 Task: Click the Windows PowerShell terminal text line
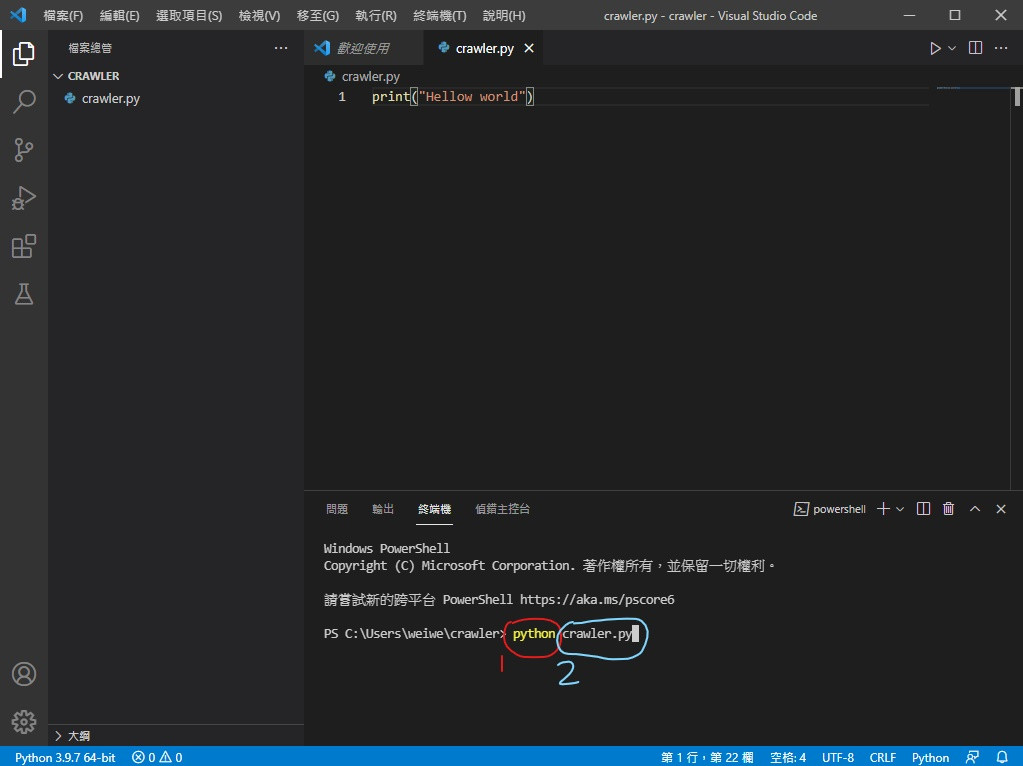(x=386, y=549)
